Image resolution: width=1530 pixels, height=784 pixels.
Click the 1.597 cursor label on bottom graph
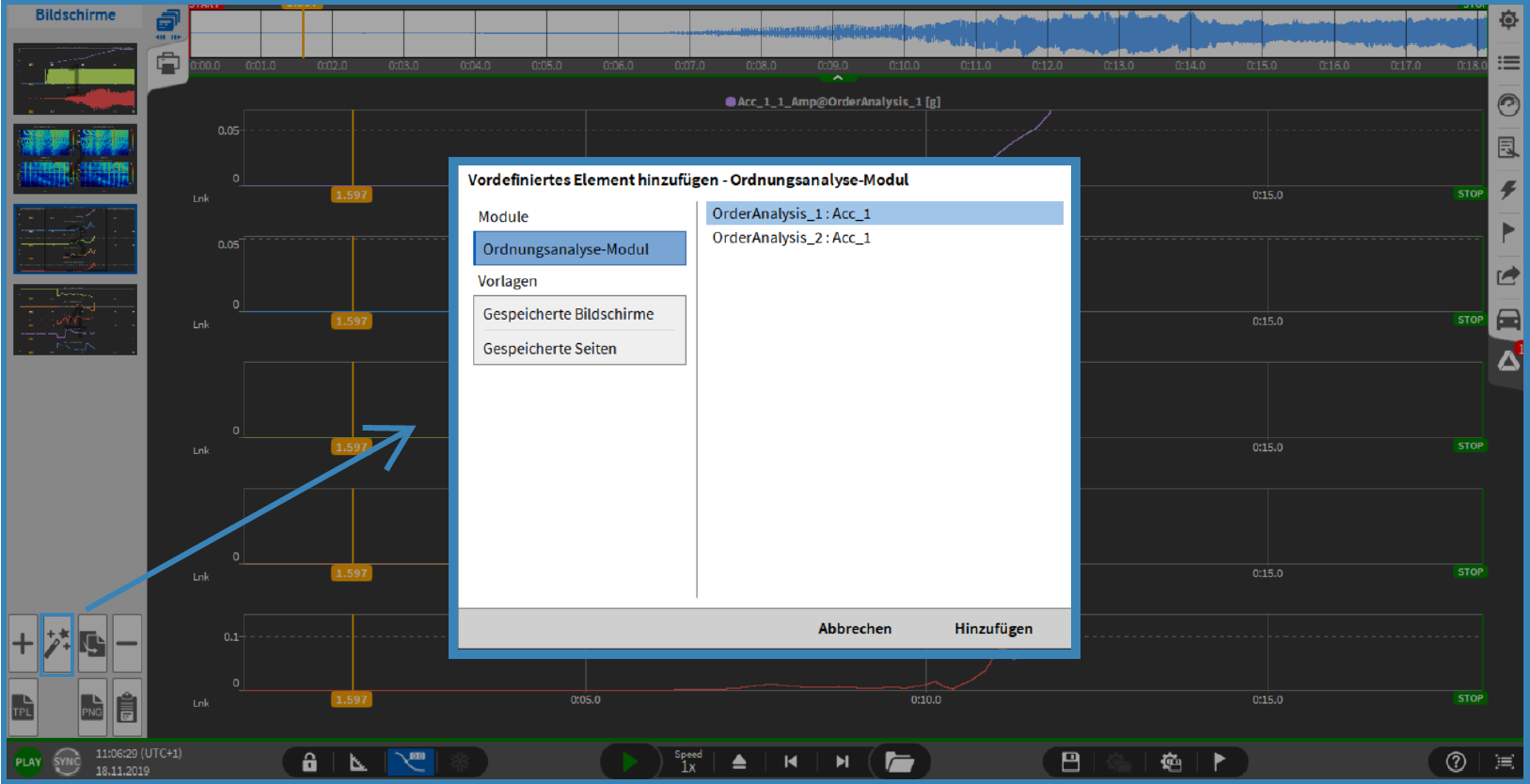click(352, 699)
